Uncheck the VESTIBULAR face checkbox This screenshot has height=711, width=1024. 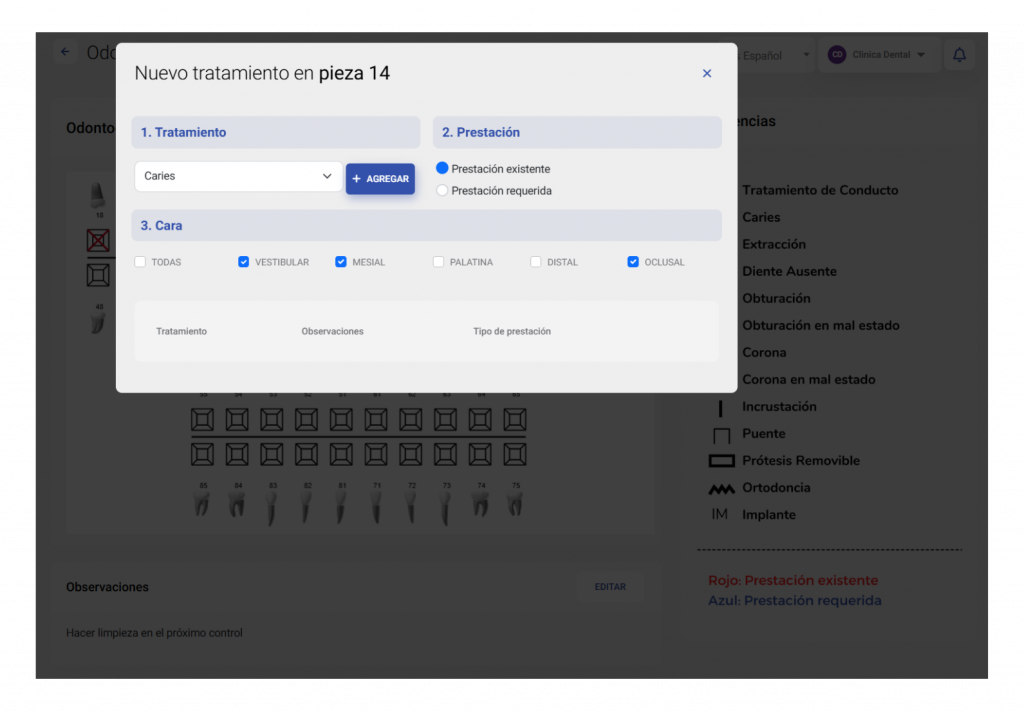coord(244,262)
